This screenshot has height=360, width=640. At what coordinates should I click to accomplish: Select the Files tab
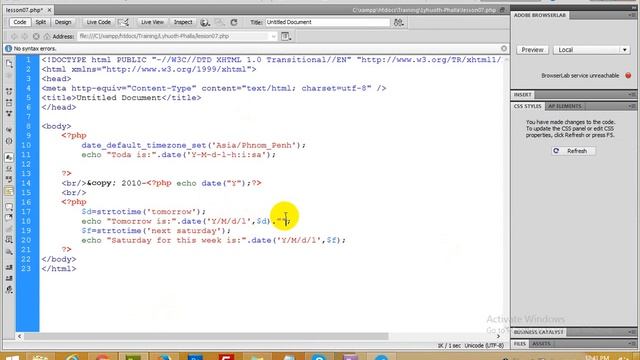click(520, 344)
